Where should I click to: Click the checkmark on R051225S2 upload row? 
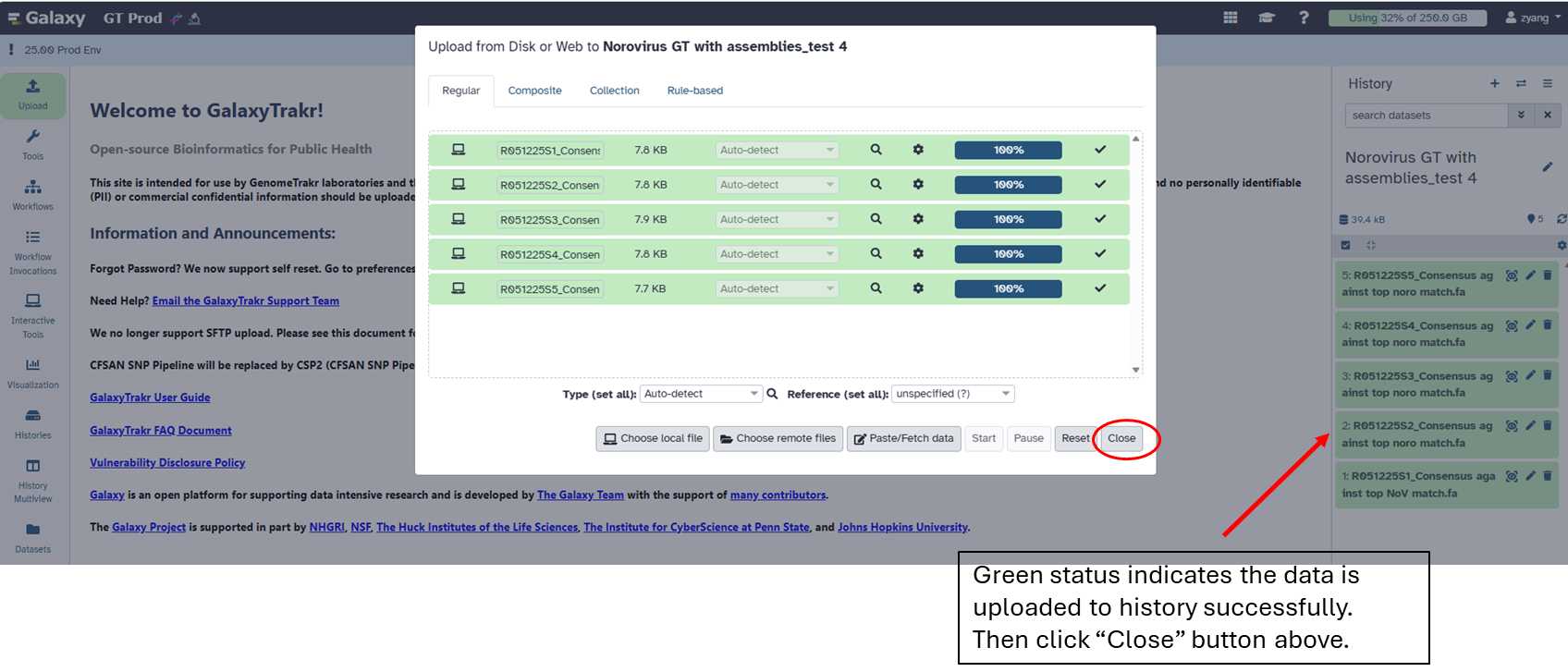(1100, 185)
